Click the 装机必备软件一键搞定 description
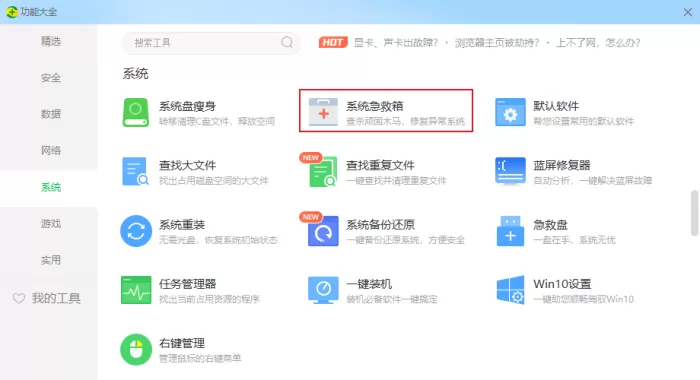Viewport: 700px width, 380px height. pos(392,299)
